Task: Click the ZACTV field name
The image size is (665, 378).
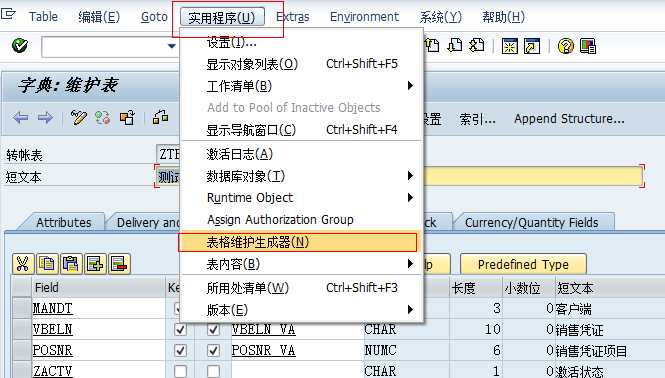Action: pos(53,371)
